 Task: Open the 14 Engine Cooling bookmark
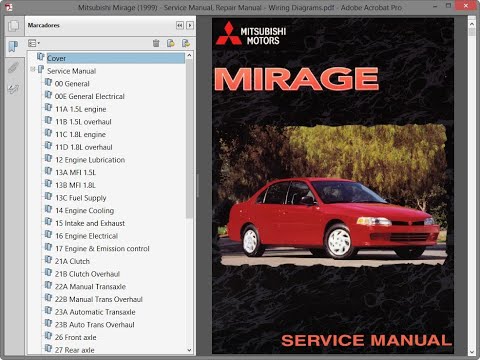[x=85, y=211]
